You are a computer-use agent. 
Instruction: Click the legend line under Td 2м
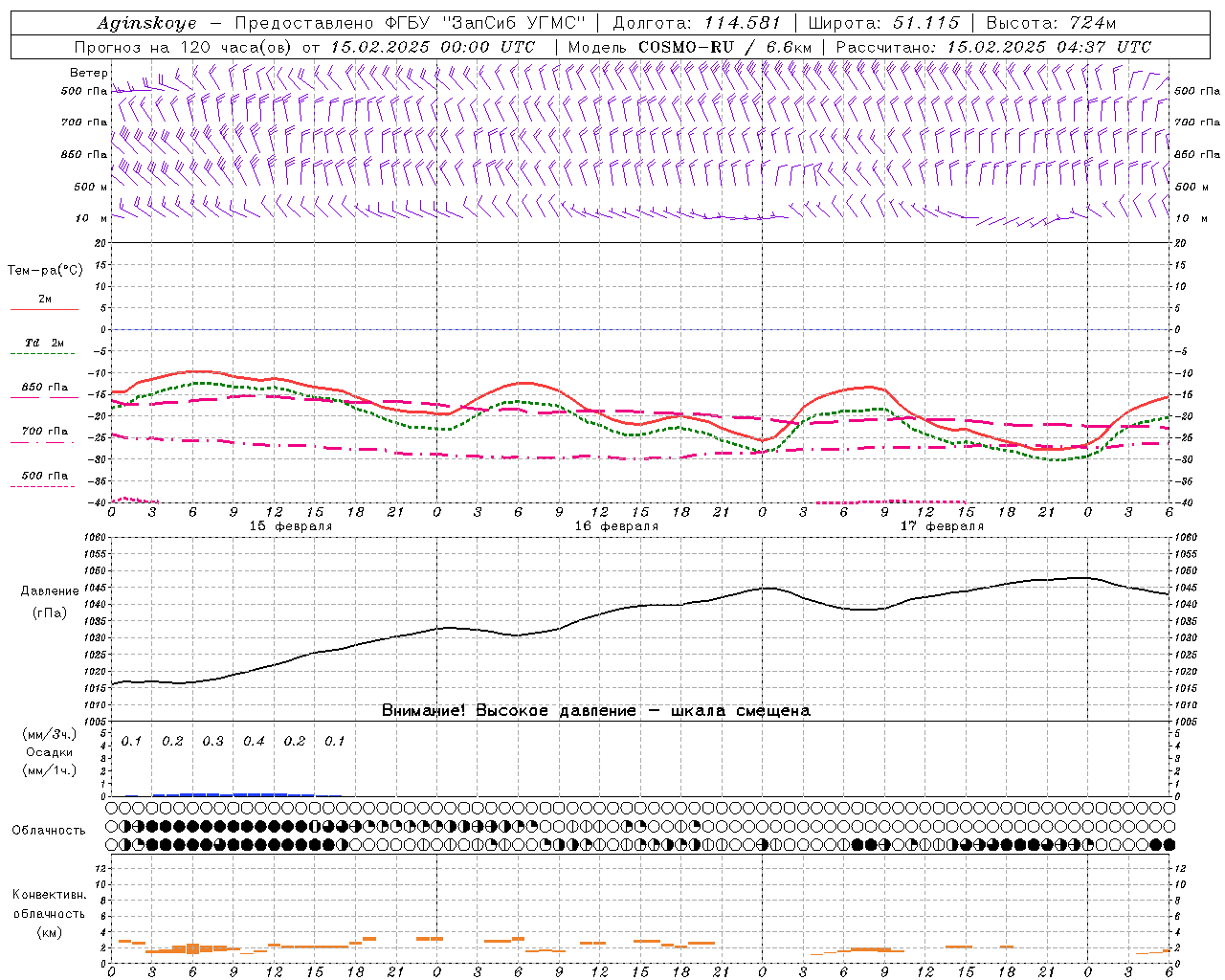click(x=44, y=354)
